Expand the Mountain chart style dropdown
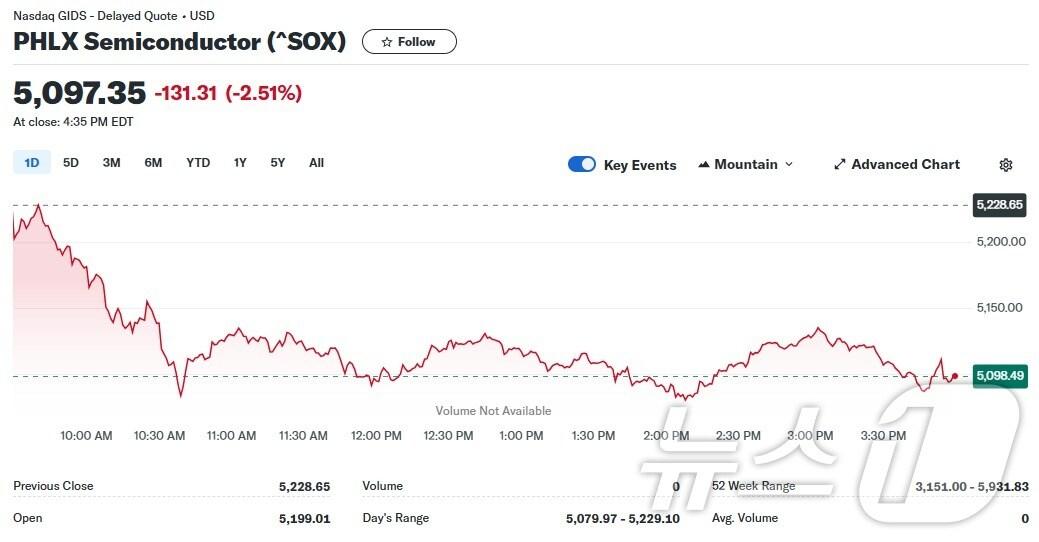Image resolution: width=1039 pixels, height=542 pixels. pyautogui.click(x=789, y=165)
